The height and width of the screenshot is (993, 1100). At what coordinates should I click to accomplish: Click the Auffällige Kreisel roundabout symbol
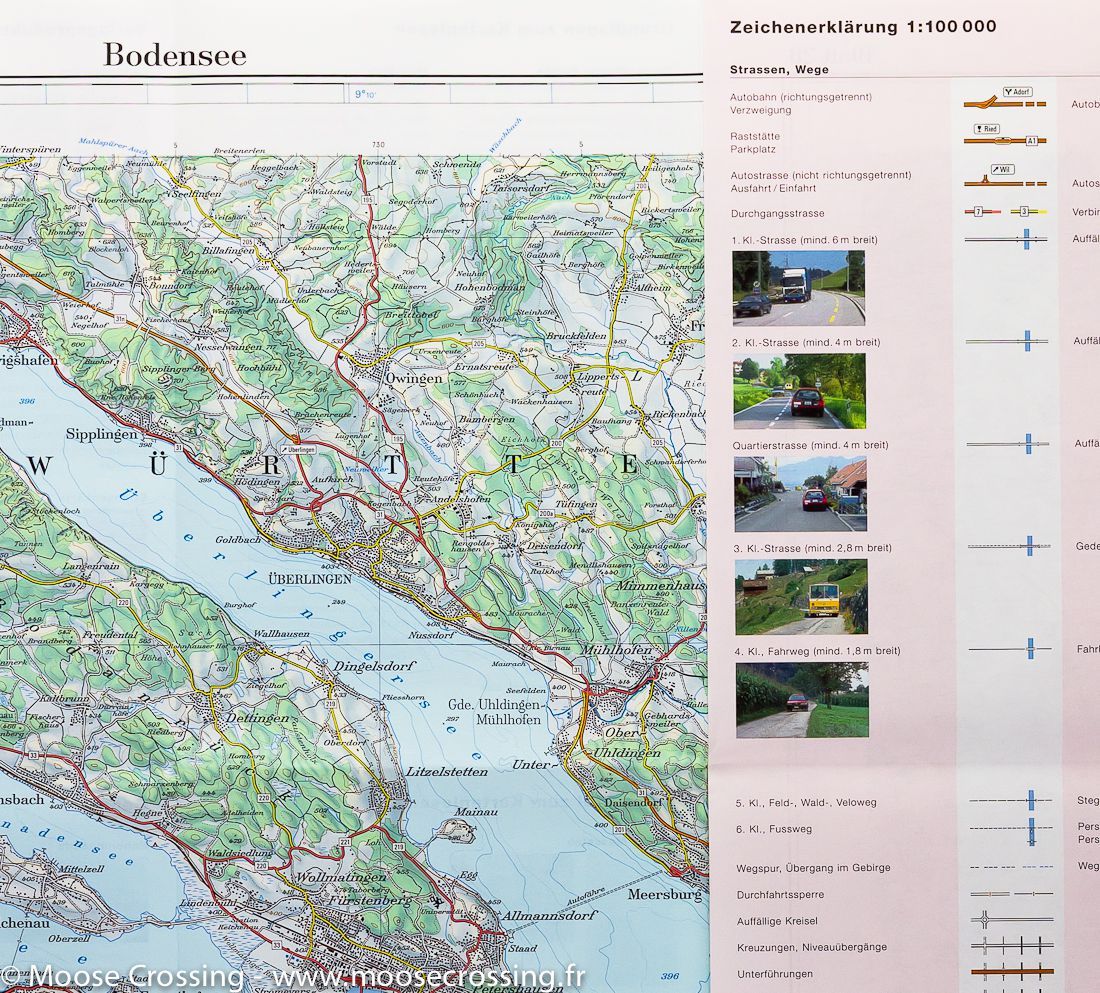point(1000,919)
